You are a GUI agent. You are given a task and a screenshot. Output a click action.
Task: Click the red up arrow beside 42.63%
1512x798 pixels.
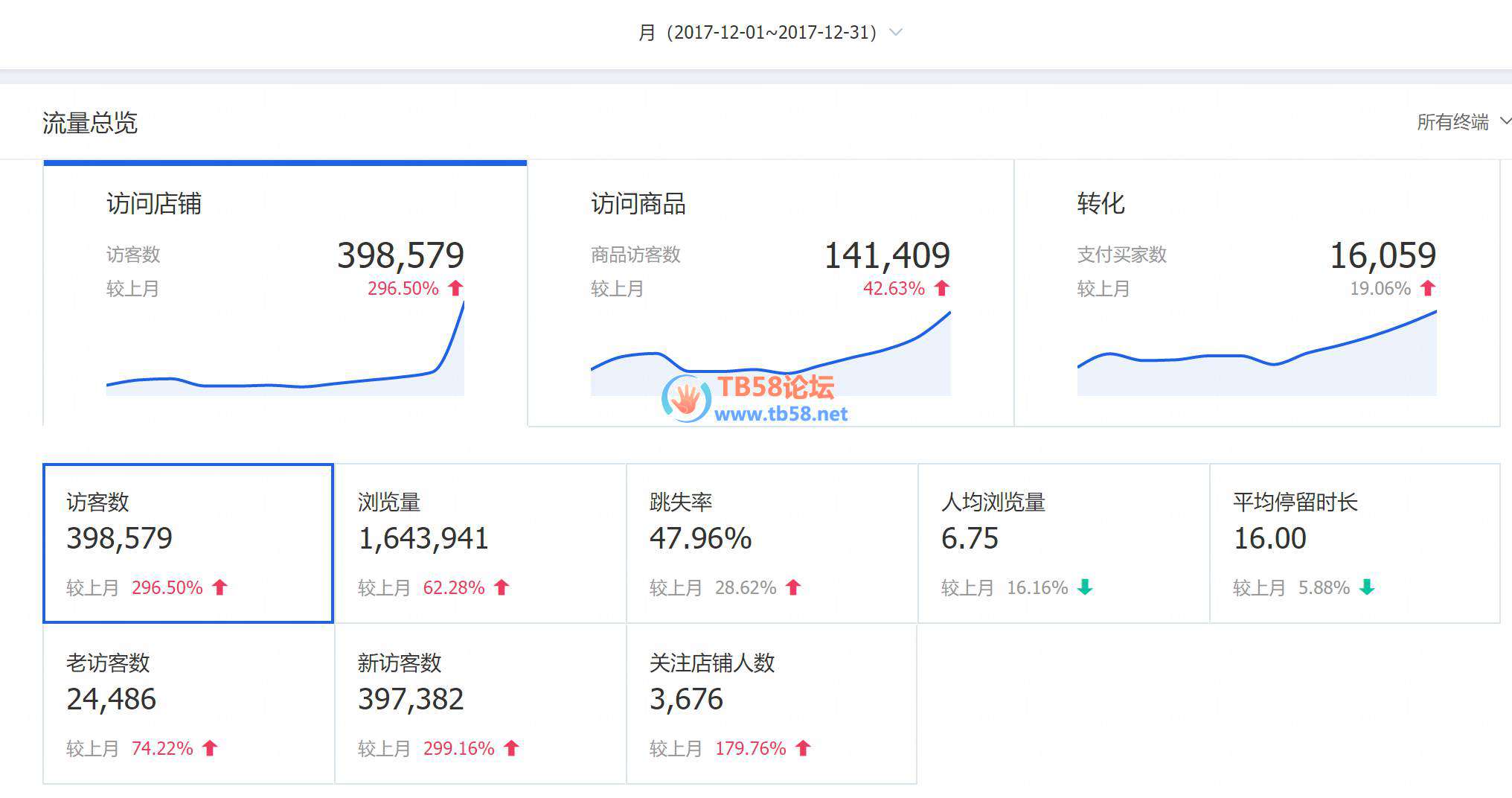942,288
